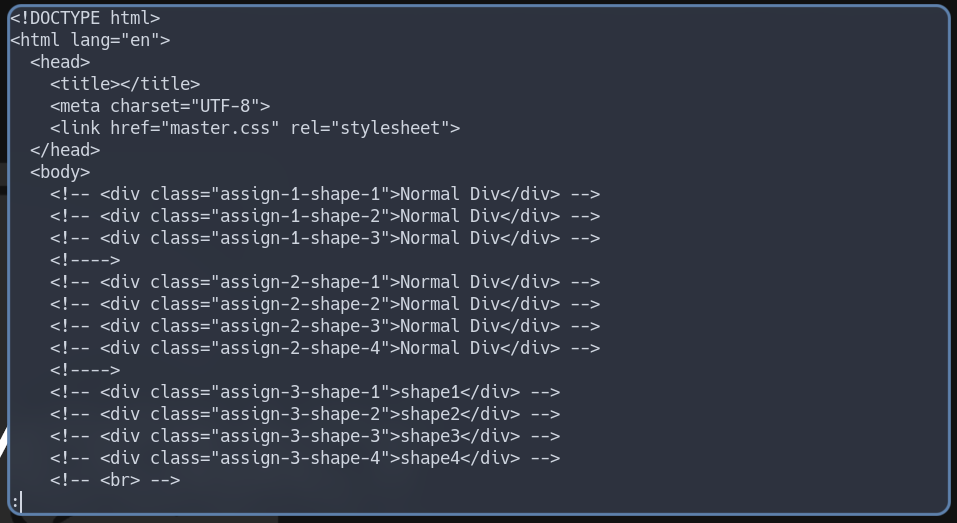Click the assign-3-shape-4 shape4 line
Screen dimensions: 957x523
[x=305, y=458]
